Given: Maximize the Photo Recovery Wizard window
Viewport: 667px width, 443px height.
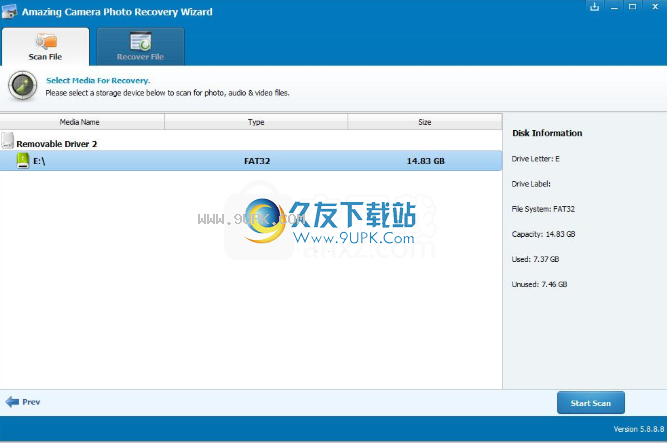Looking at the screenshot, I should pyautogui.click(x=633, y=7).
